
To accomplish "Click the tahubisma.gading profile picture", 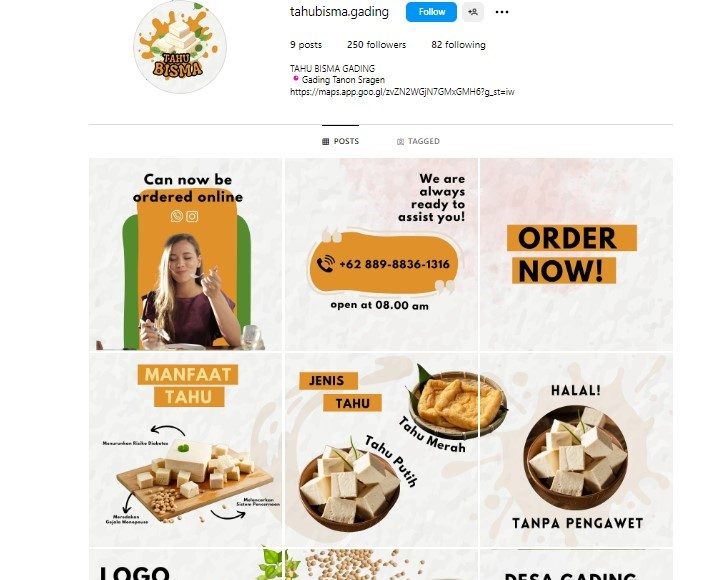I will pyautogui.click(x=180, y=47).
